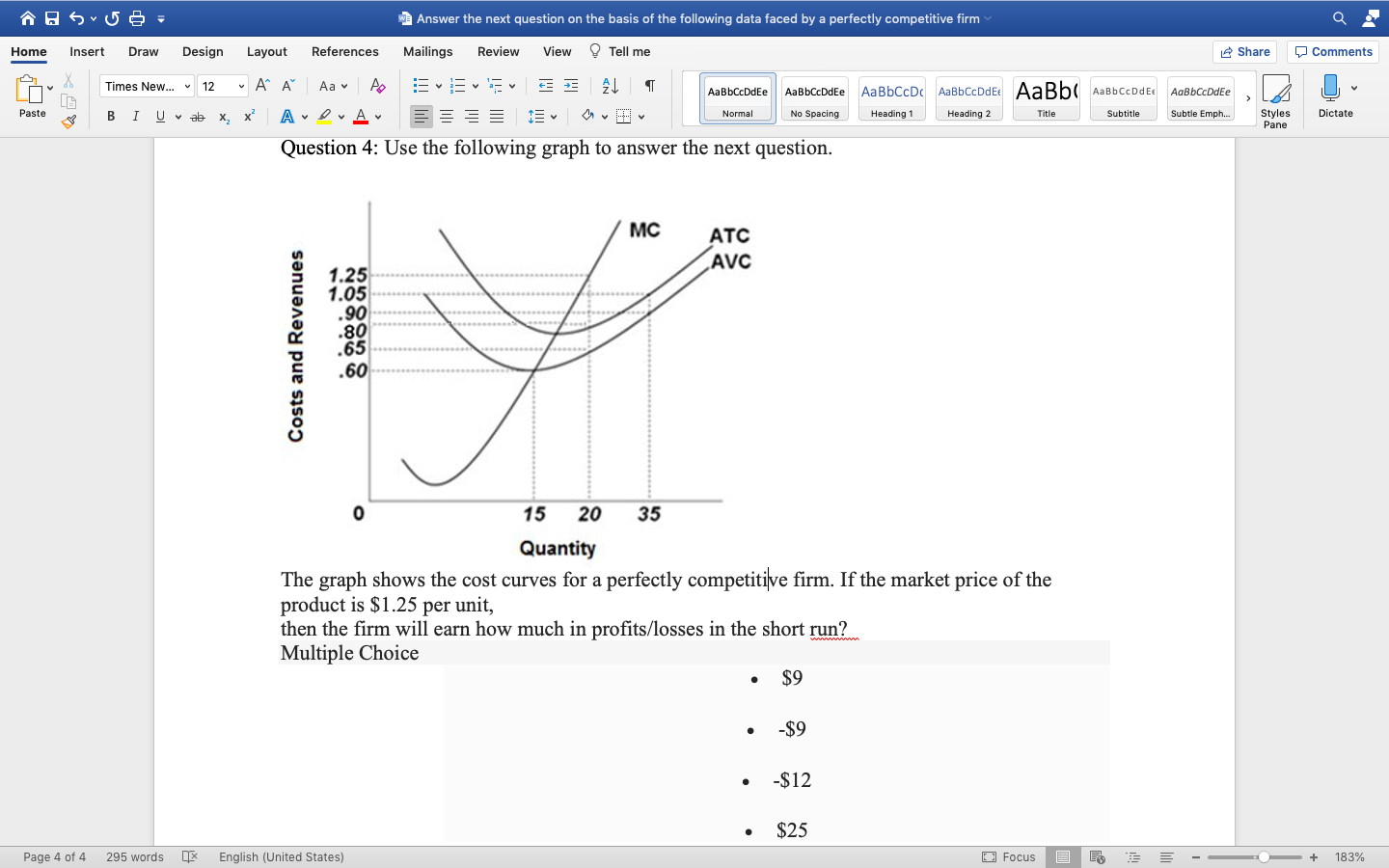Undo the last action

[x=76, y=18]
